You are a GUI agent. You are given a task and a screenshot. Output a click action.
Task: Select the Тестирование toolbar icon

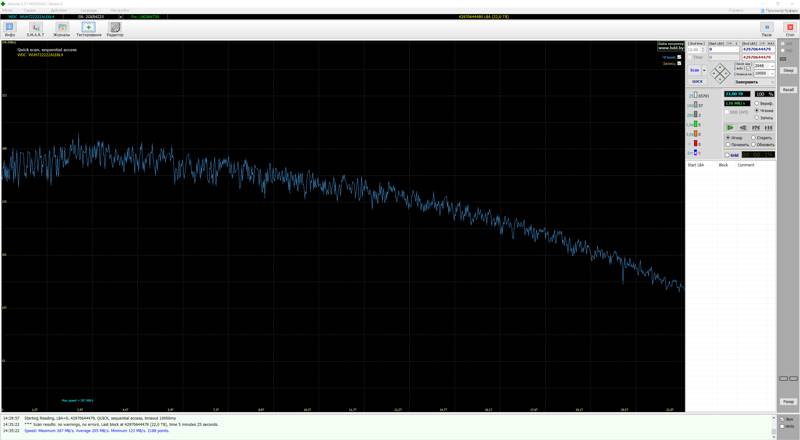coord(88,28)
